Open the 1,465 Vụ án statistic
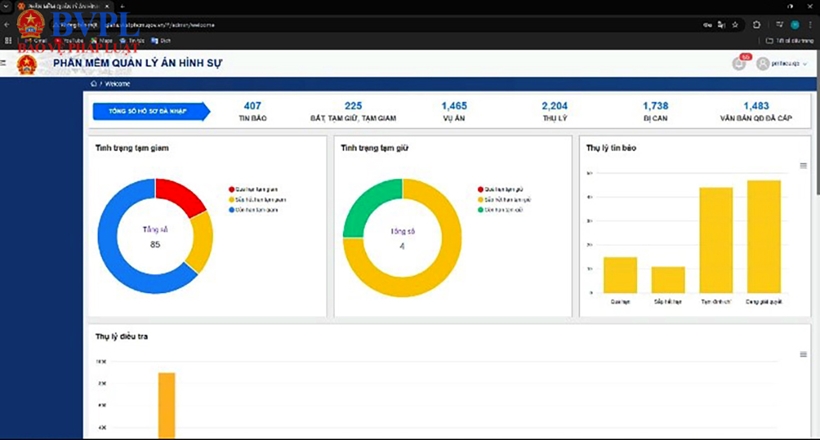This screenshot has width=820, height=440. (454, 111)
